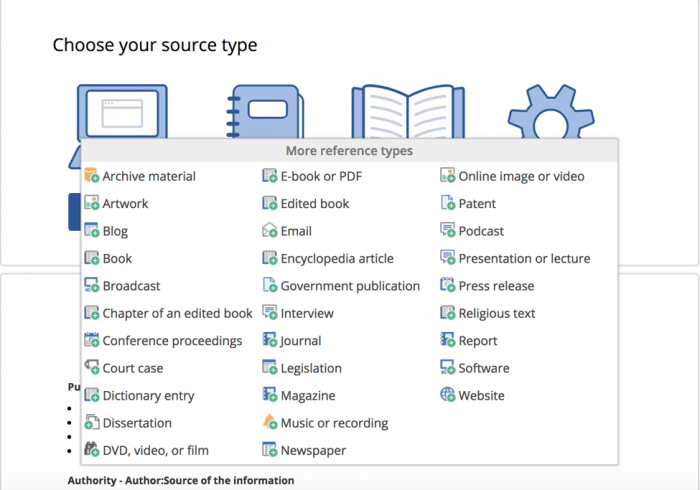
Task: Pick Presentation or lecture option
Action: 524,258
